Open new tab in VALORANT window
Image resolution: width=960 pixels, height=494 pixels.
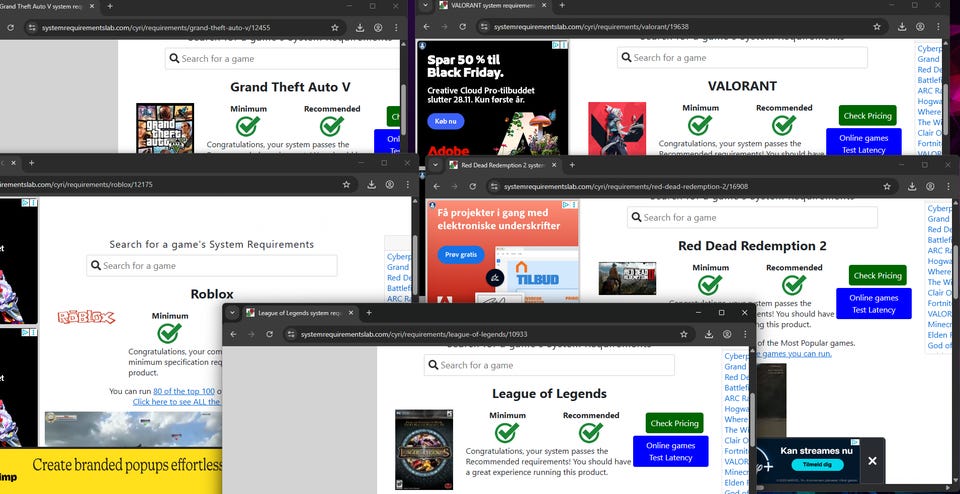click(x=561, y=6)
